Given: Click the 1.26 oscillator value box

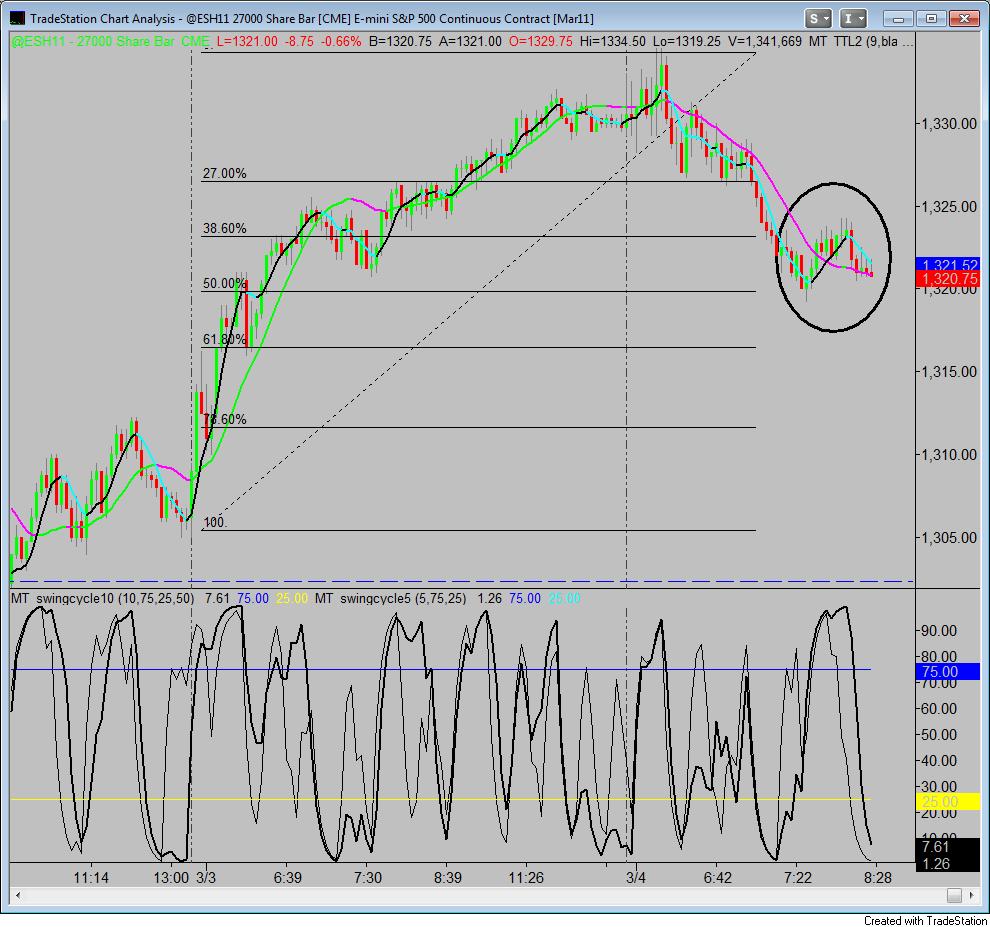Looking at the screenshot, I should 947,864.
